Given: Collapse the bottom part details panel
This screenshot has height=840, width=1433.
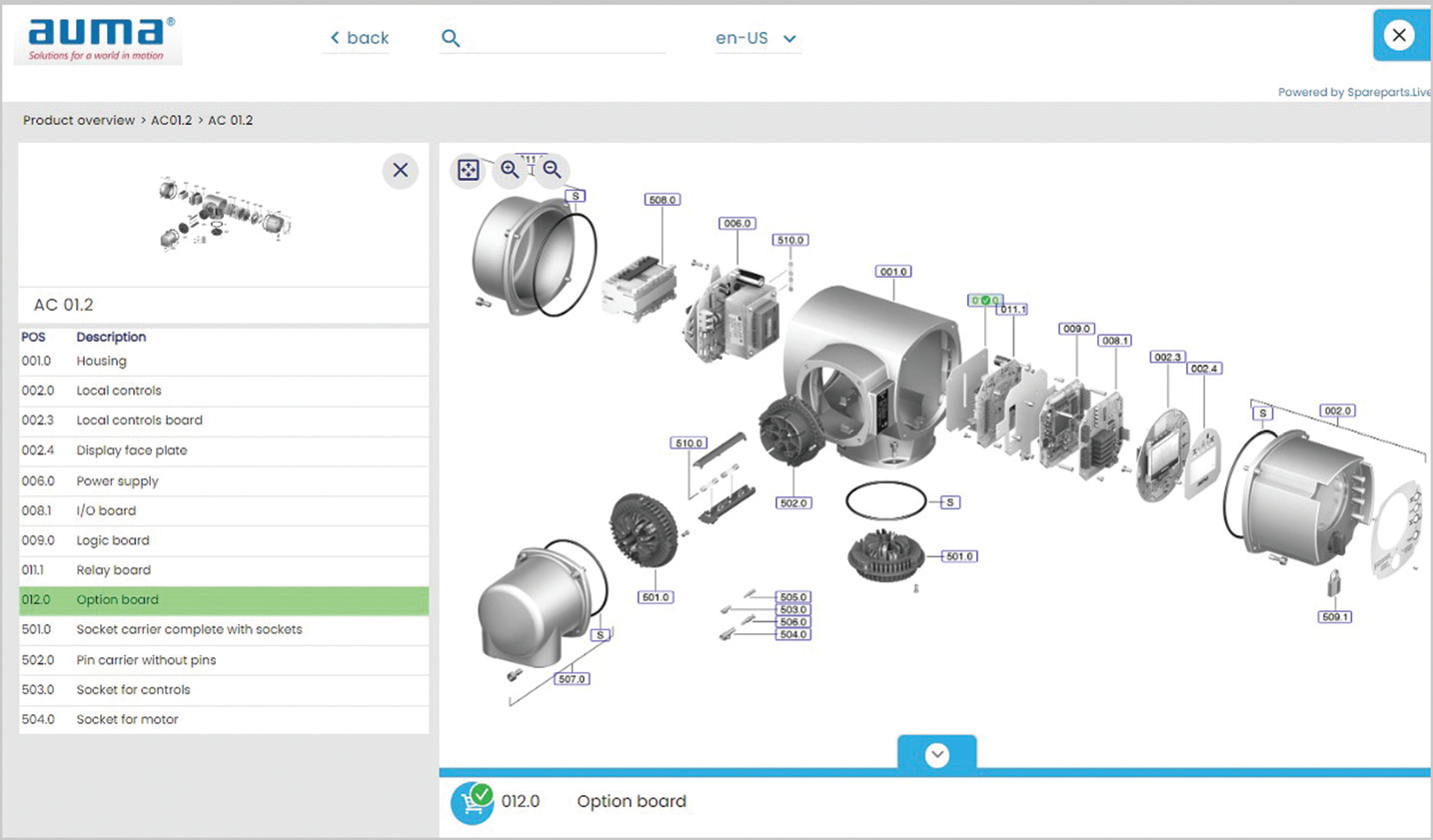Looking at the screenshot, I should coord(936,755).
